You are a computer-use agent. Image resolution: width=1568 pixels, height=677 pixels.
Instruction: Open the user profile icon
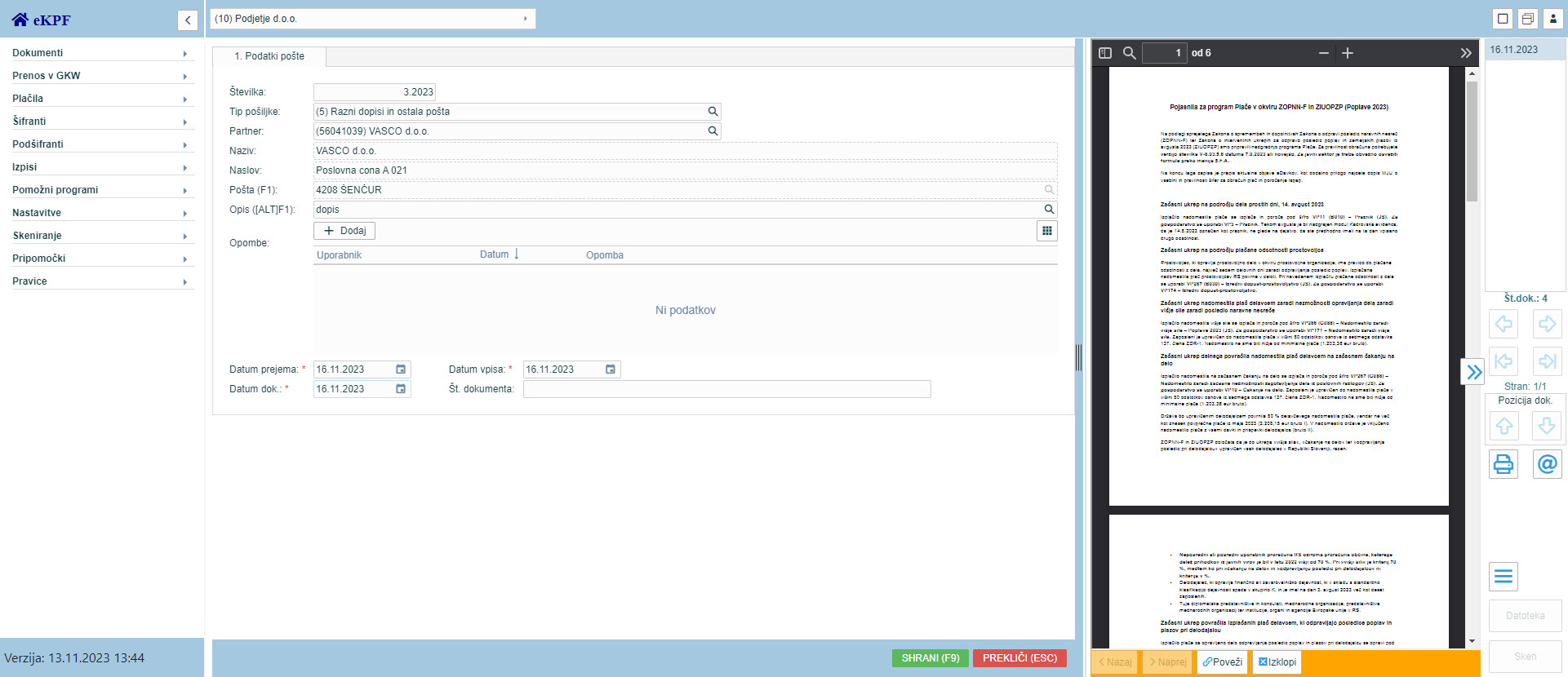point(1553,18)
